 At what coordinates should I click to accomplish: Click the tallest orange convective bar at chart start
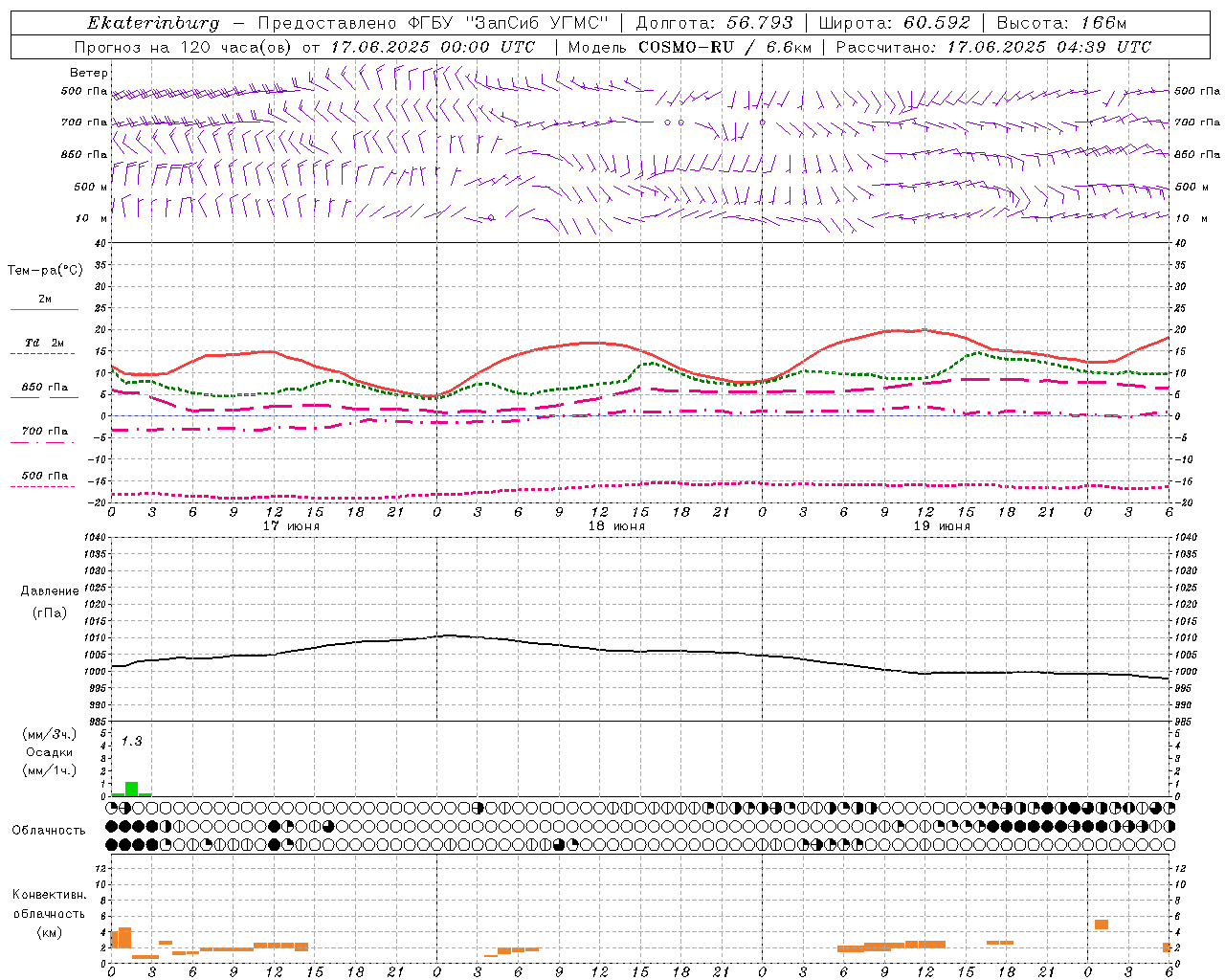pyautogui.click(x=124, y=938)
